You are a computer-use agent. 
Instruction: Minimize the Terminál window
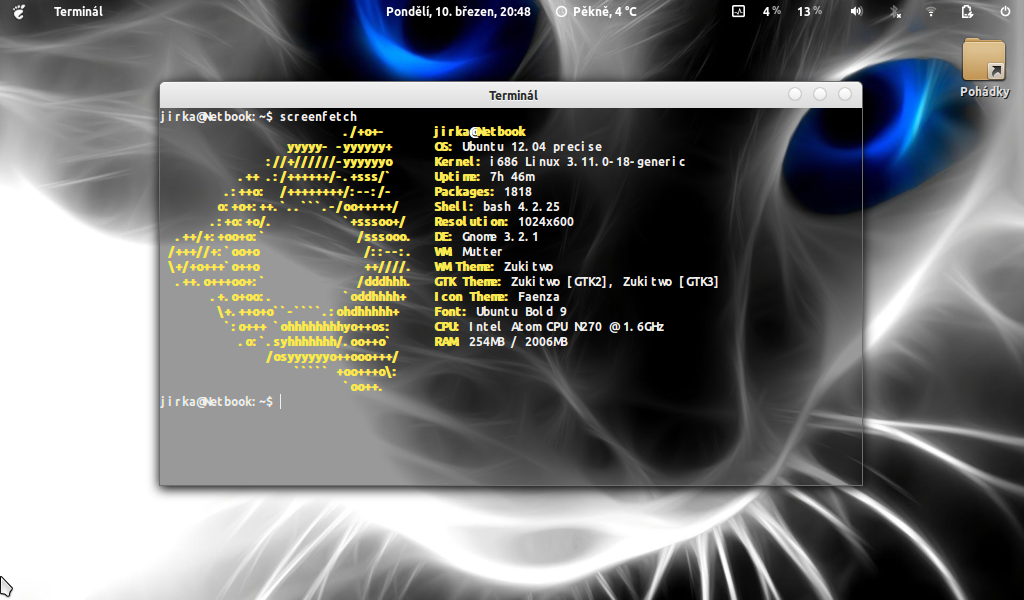(x=795, y=95)
